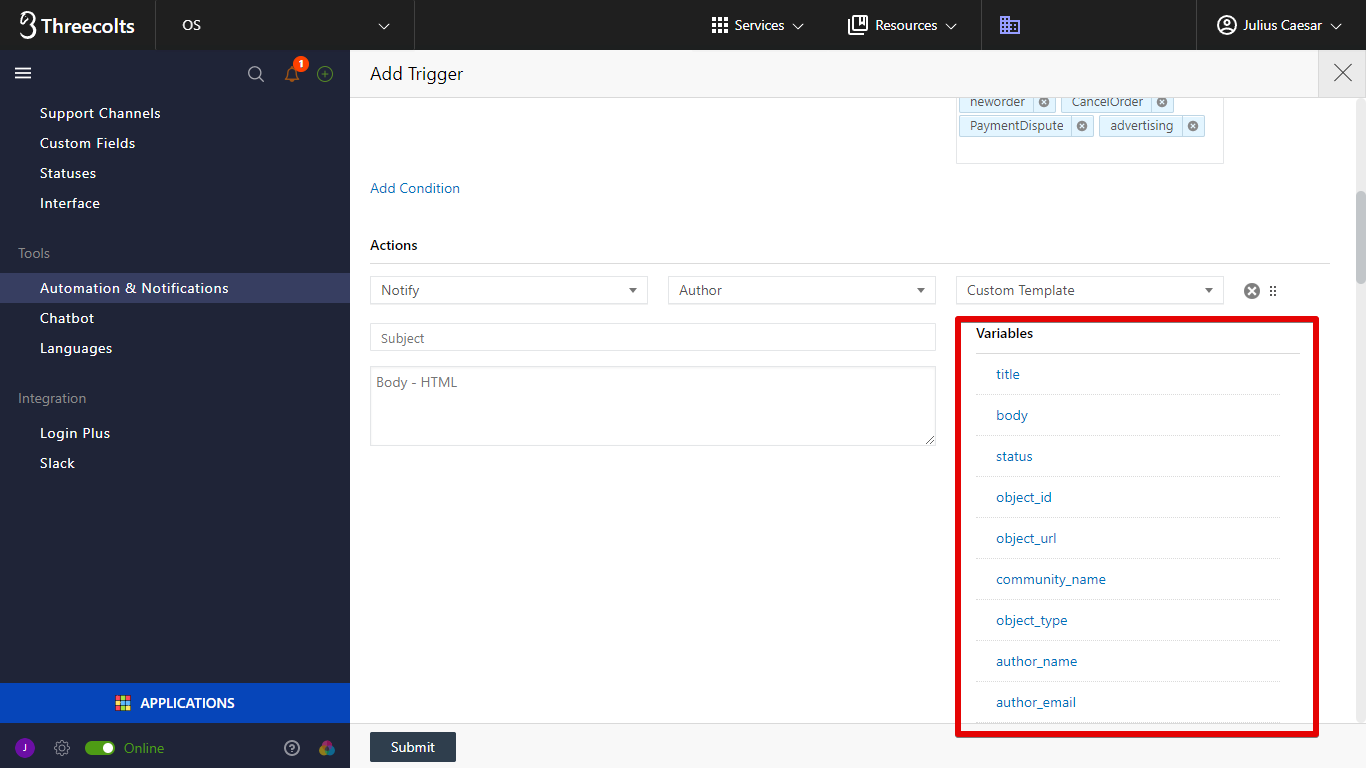1366x768 pixels.
Task: Click the Submit button
Action: tap(413, 747)
